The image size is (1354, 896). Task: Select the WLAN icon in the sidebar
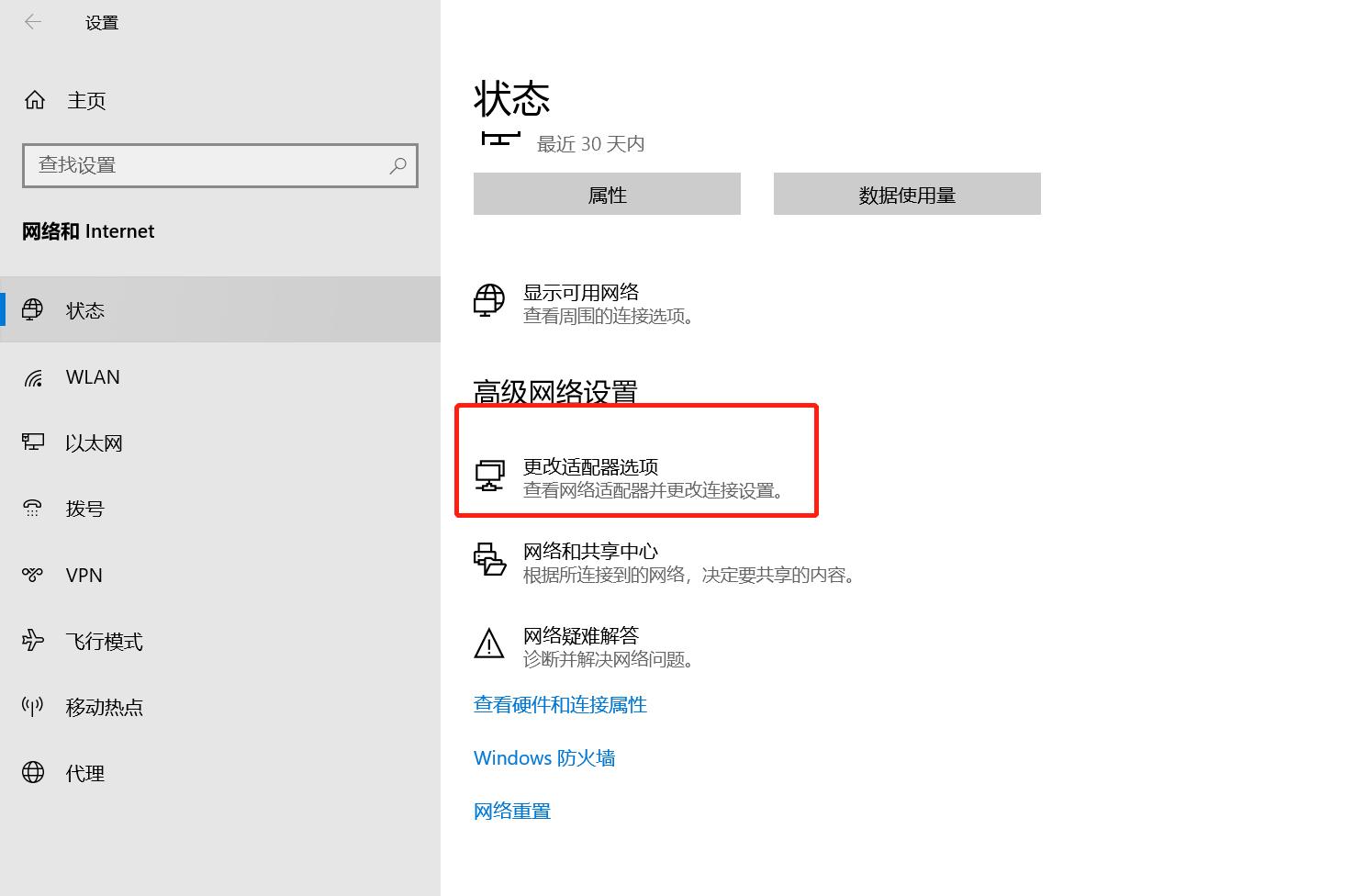(x=33, y=376)
